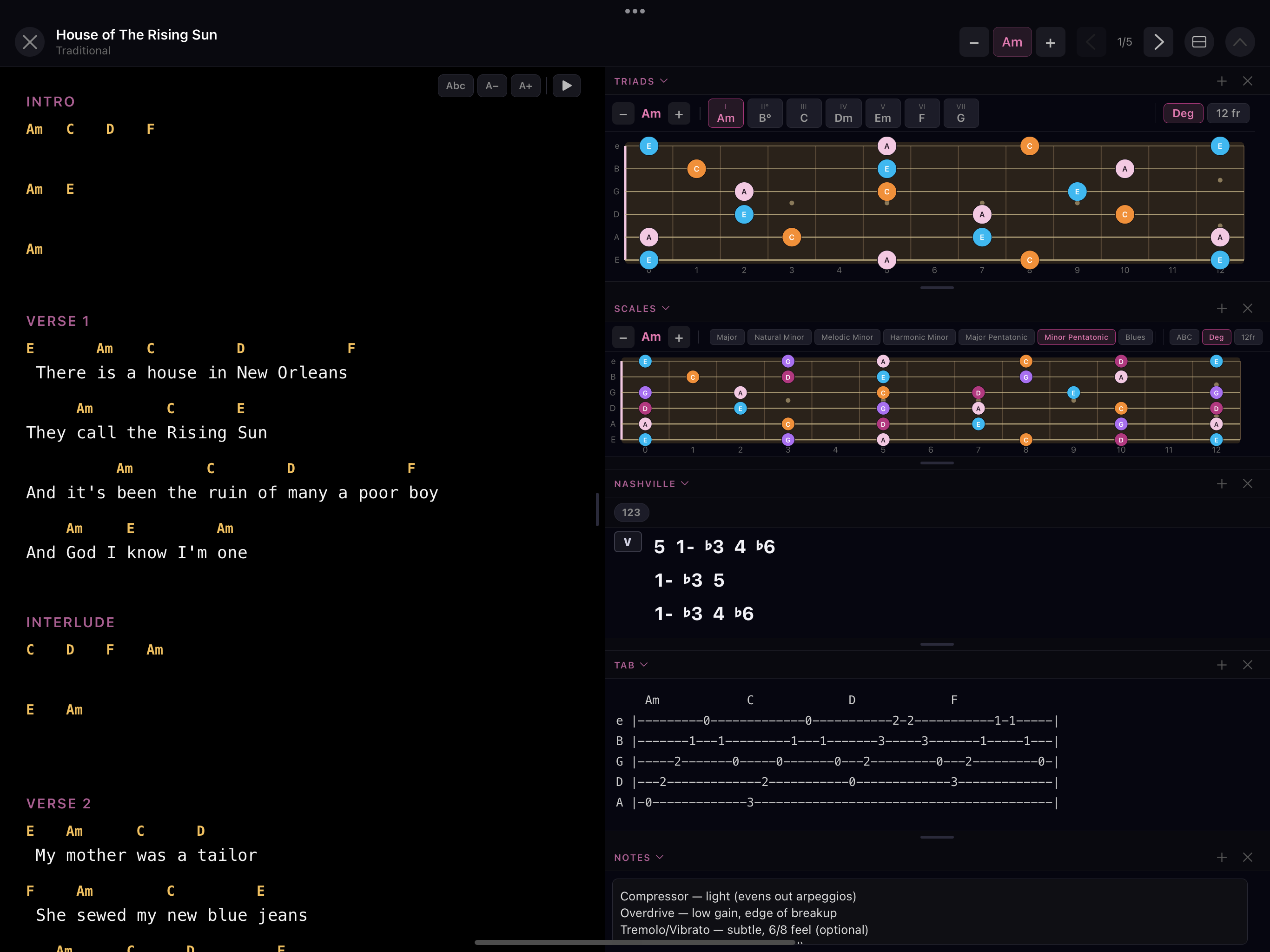Select the VI F triad
The image size is (1270, 952).
click(921, 113)
